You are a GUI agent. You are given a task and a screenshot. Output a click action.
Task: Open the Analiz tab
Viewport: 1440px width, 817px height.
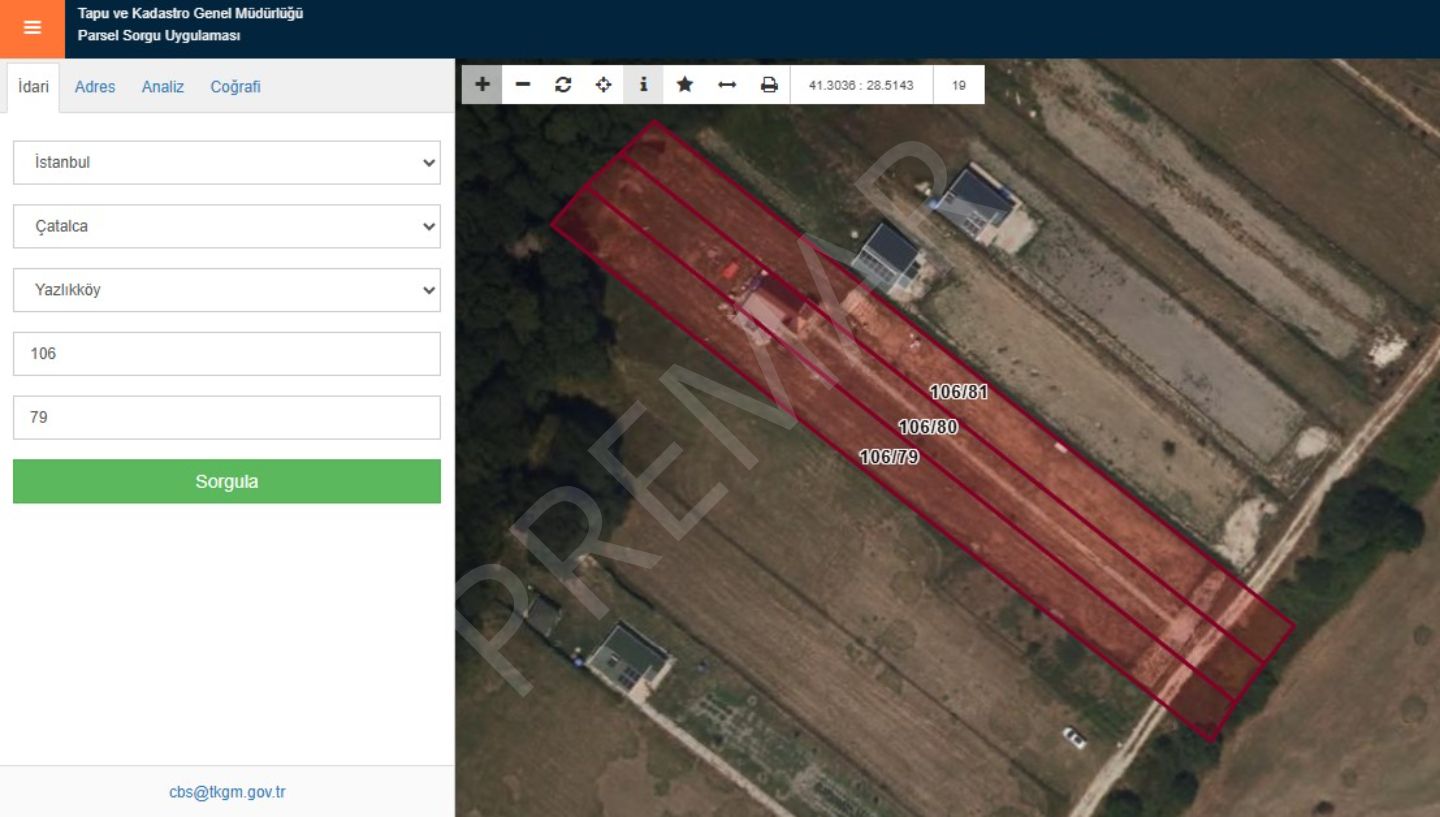[x=163, y=87]
